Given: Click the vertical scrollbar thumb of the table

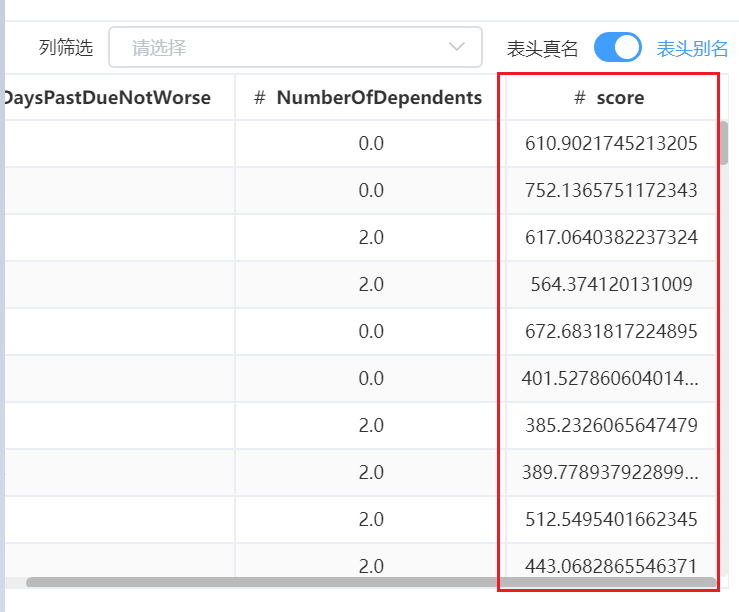Looking at the screenshot, I should (724, 143).
